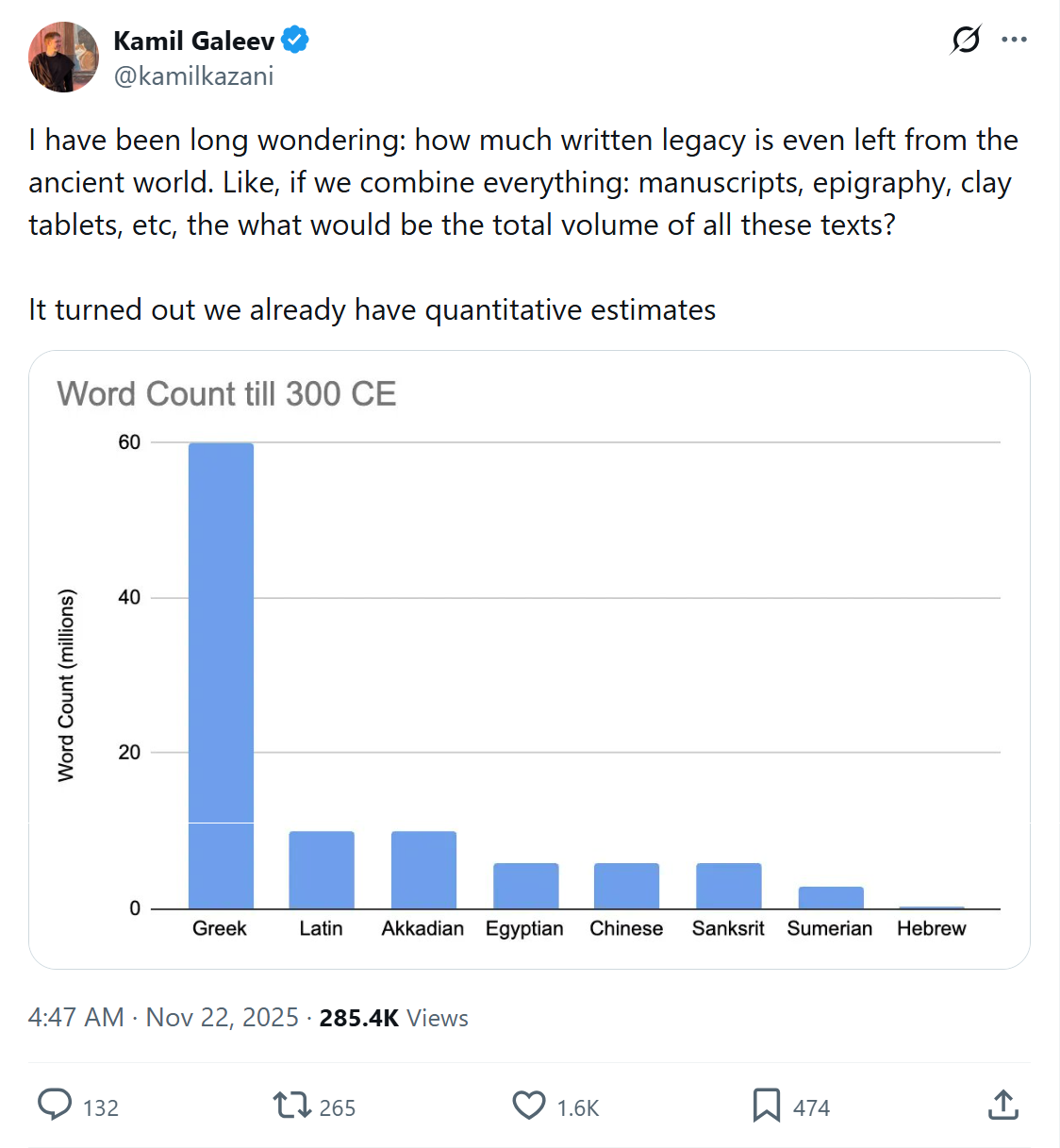The height and width of the screenshot is (1148, 1060).
Task: Click the Akkadian bar in chart
Action: (x=423, y=870)
